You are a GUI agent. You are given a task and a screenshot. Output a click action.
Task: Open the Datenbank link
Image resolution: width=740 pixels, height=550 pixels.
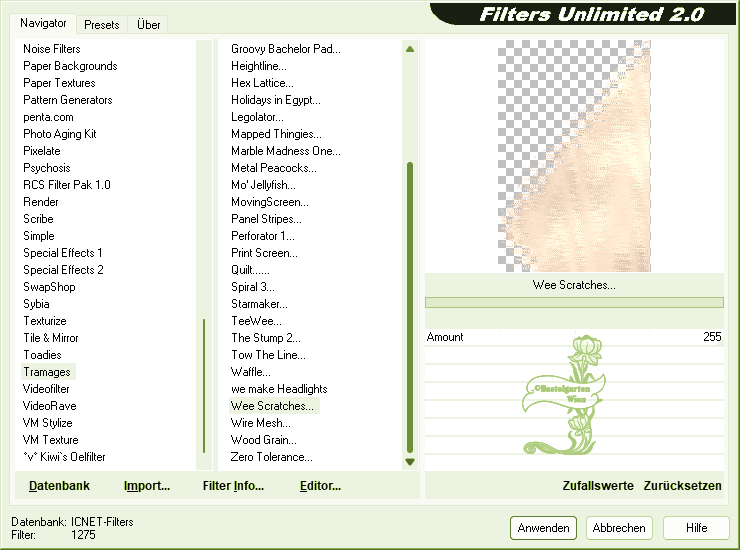pos(59,486)
